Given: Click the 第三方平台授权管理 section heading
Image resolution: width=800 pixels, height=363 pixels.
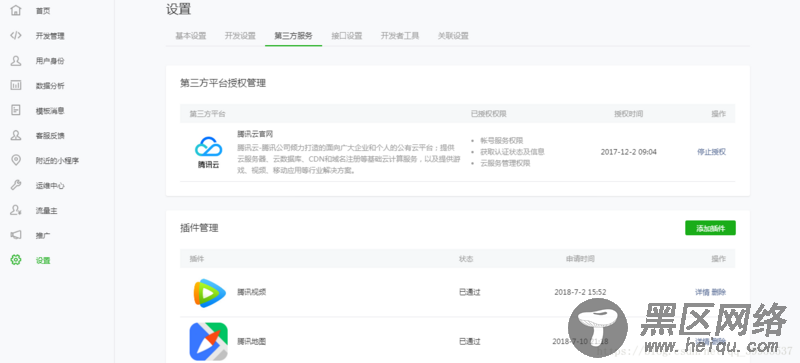Looking at the screenshot, I should (x=223, y=83).
